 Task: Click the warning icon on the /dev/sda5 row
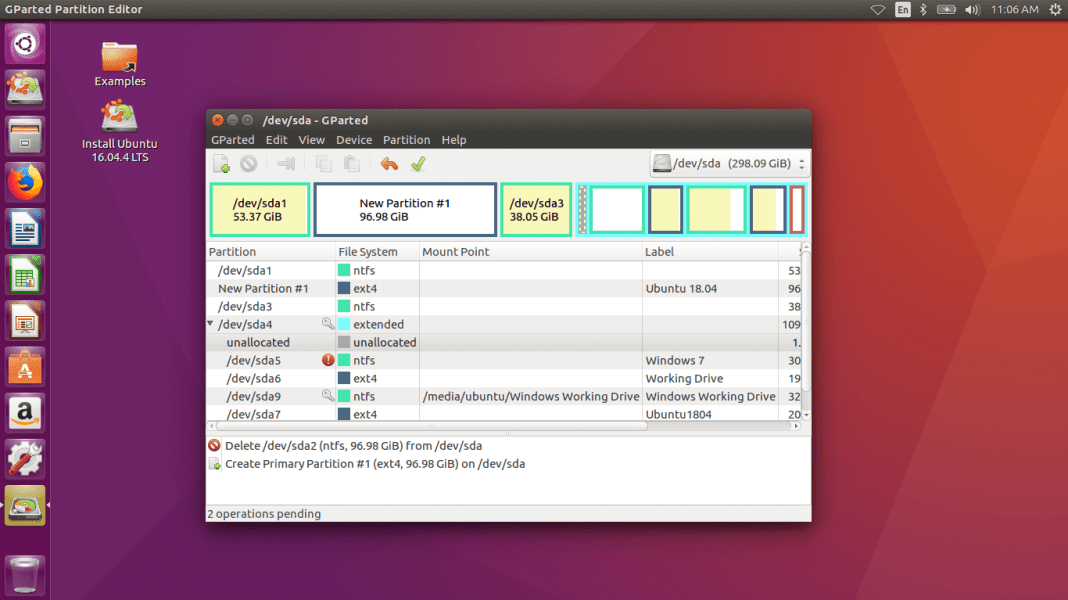(327, 360)
